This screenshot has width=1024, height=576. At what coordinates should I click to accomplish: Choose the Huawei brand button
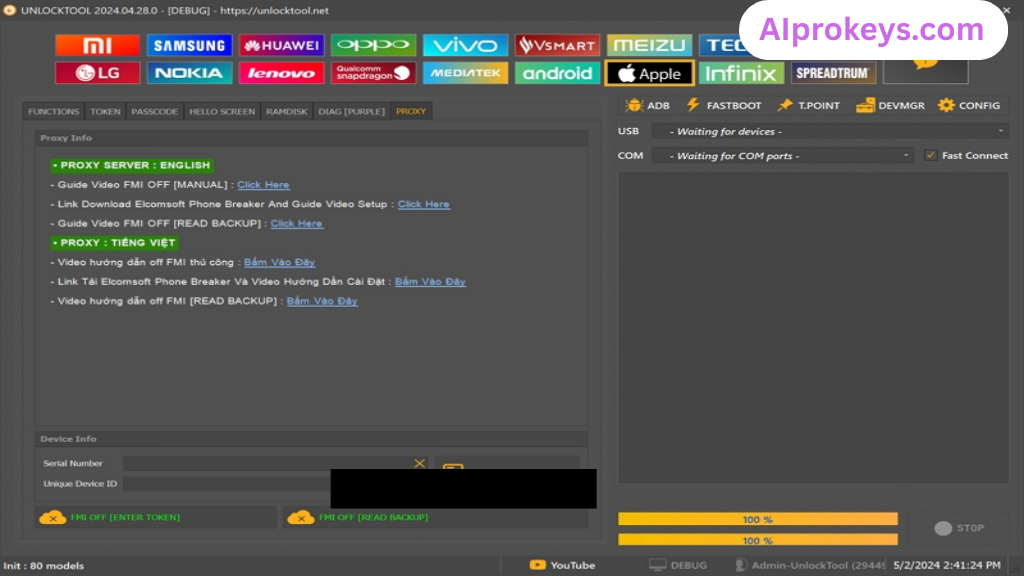coord(281,45)
